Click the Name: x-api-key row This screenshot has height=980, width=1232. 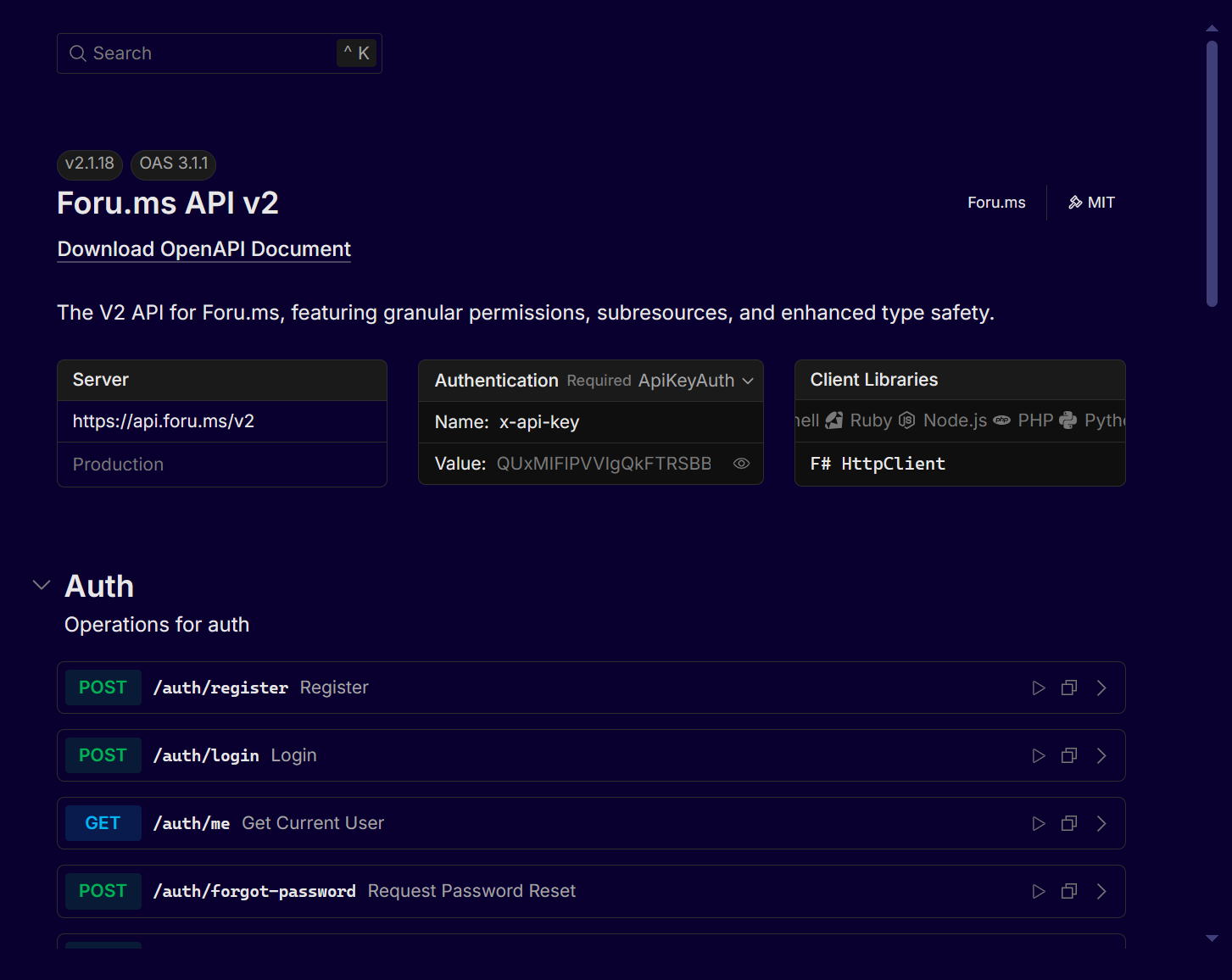(x=591, y=422)
